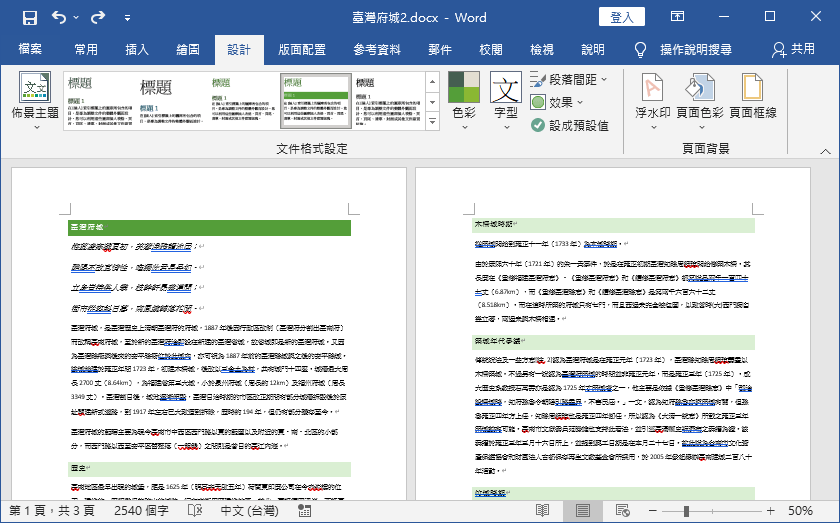The image size is (840, 523).
Task: Click the 共用 share button
Action: (x=793, y=49)
